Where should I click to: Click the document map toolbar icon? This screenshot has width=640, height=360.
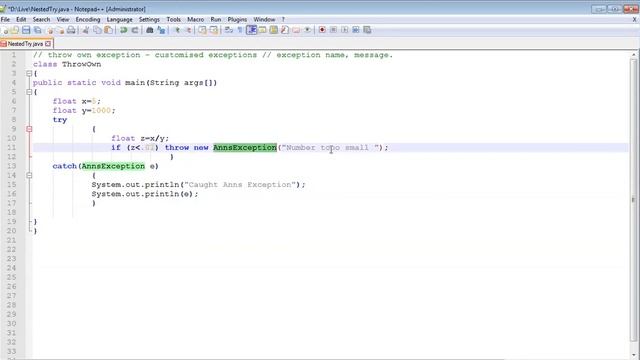pos(273,30)
